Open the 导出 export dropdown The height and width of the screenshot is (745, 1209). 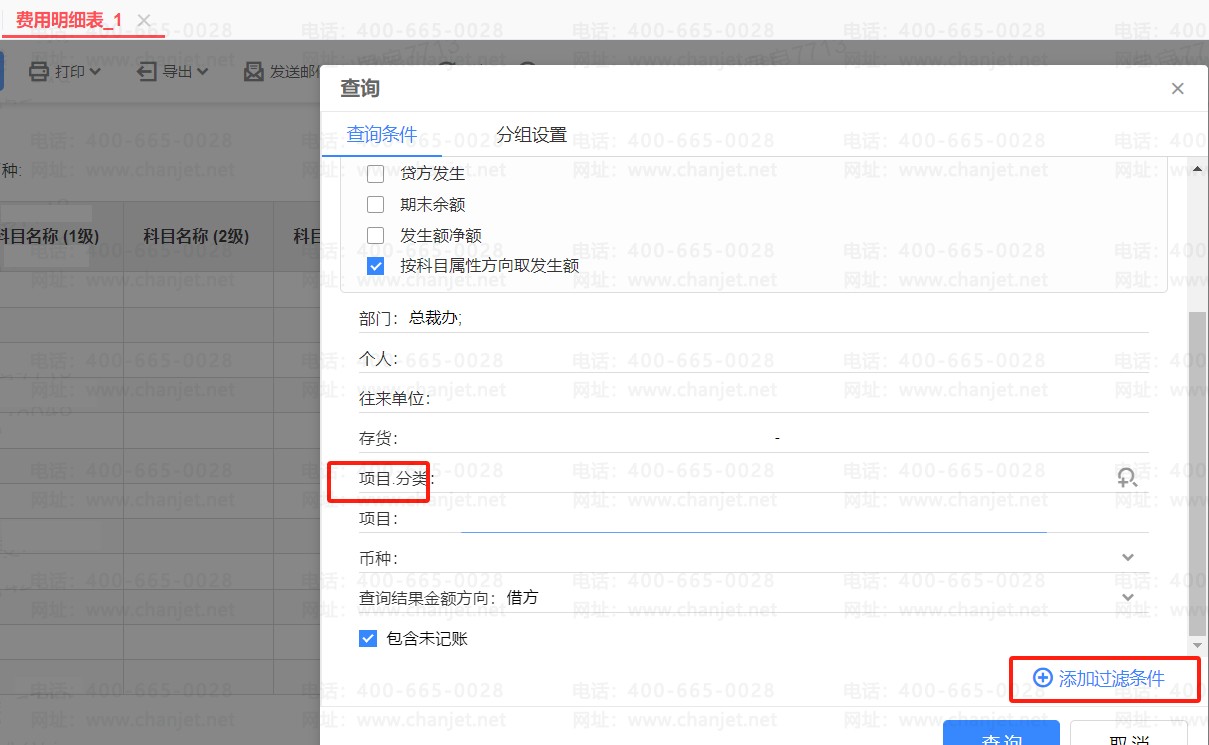click(x=173, y=72)
